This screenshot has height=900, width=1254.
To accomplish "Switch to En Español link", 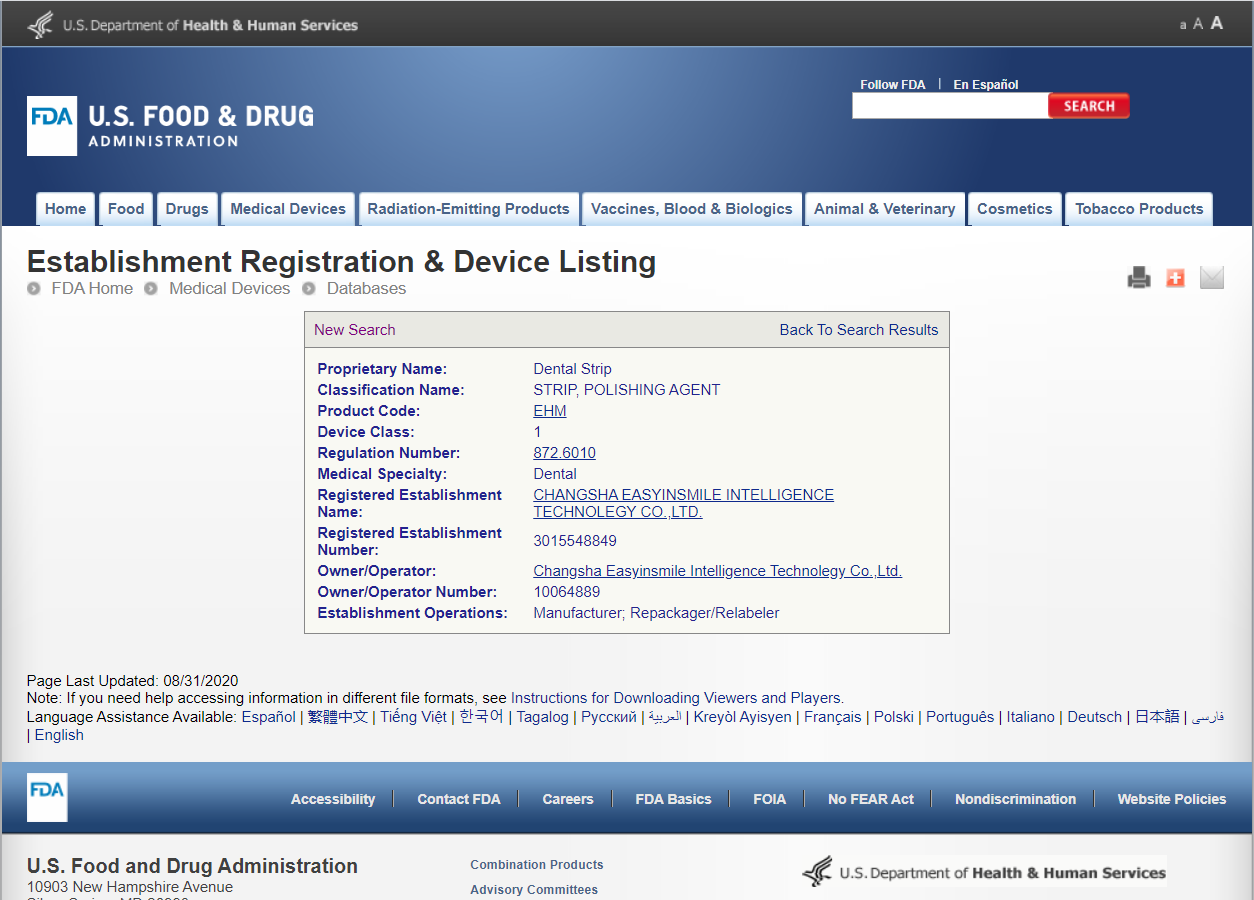I will coord(986,85).
